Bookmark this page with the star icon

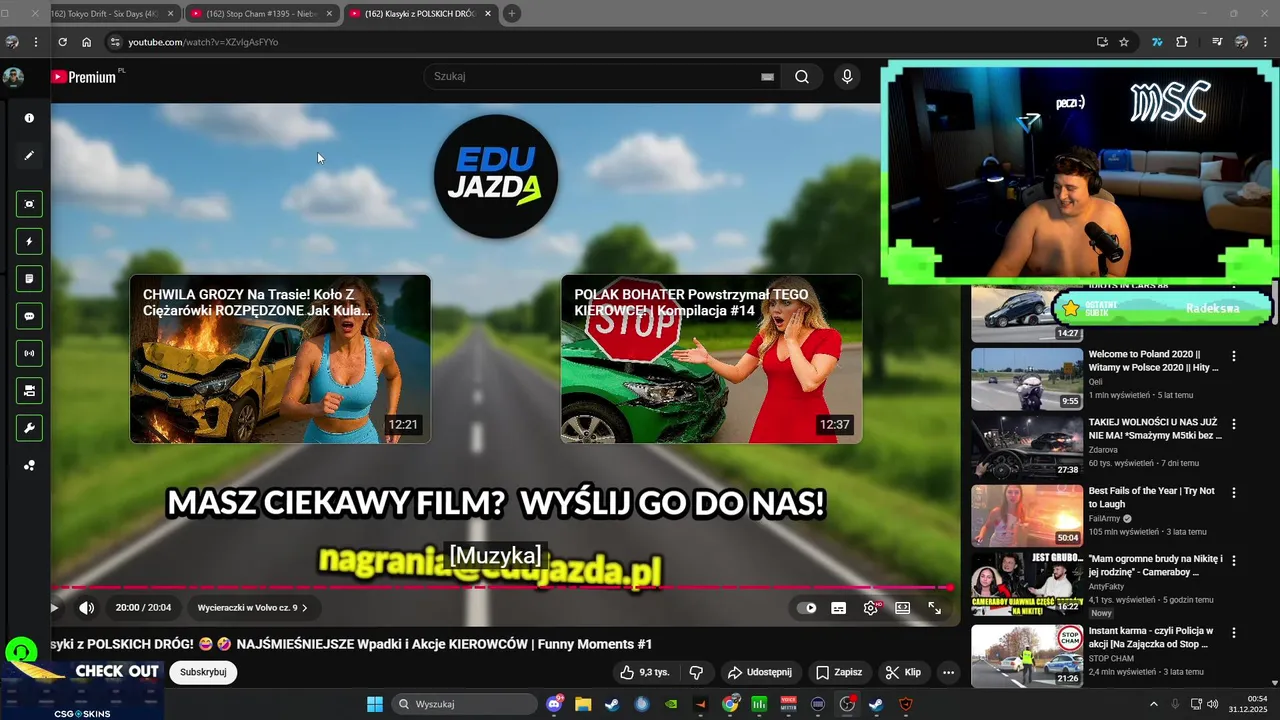[x=1124, y=42]
